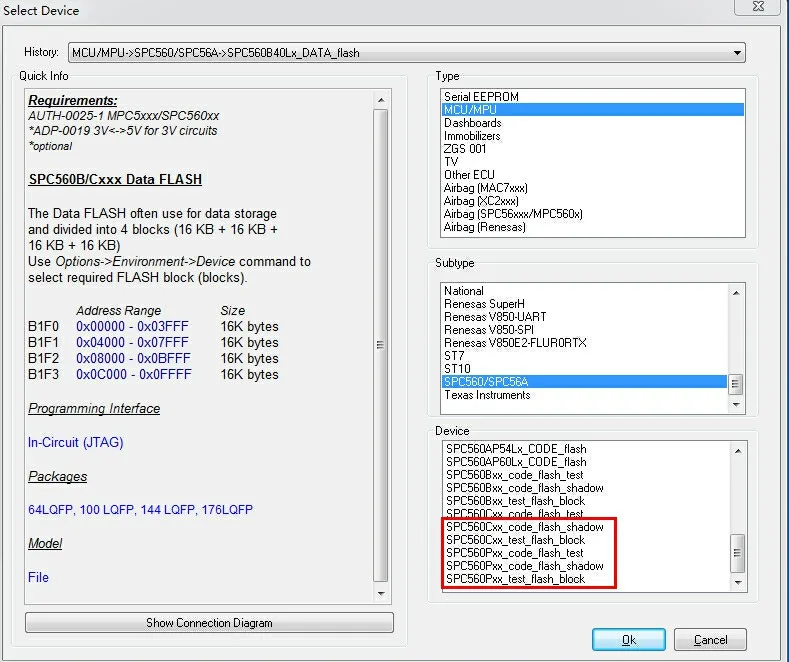Click Quick Info scroll down arrow
The height and width of the screenshot is (662, 789).
click(381, 594)
